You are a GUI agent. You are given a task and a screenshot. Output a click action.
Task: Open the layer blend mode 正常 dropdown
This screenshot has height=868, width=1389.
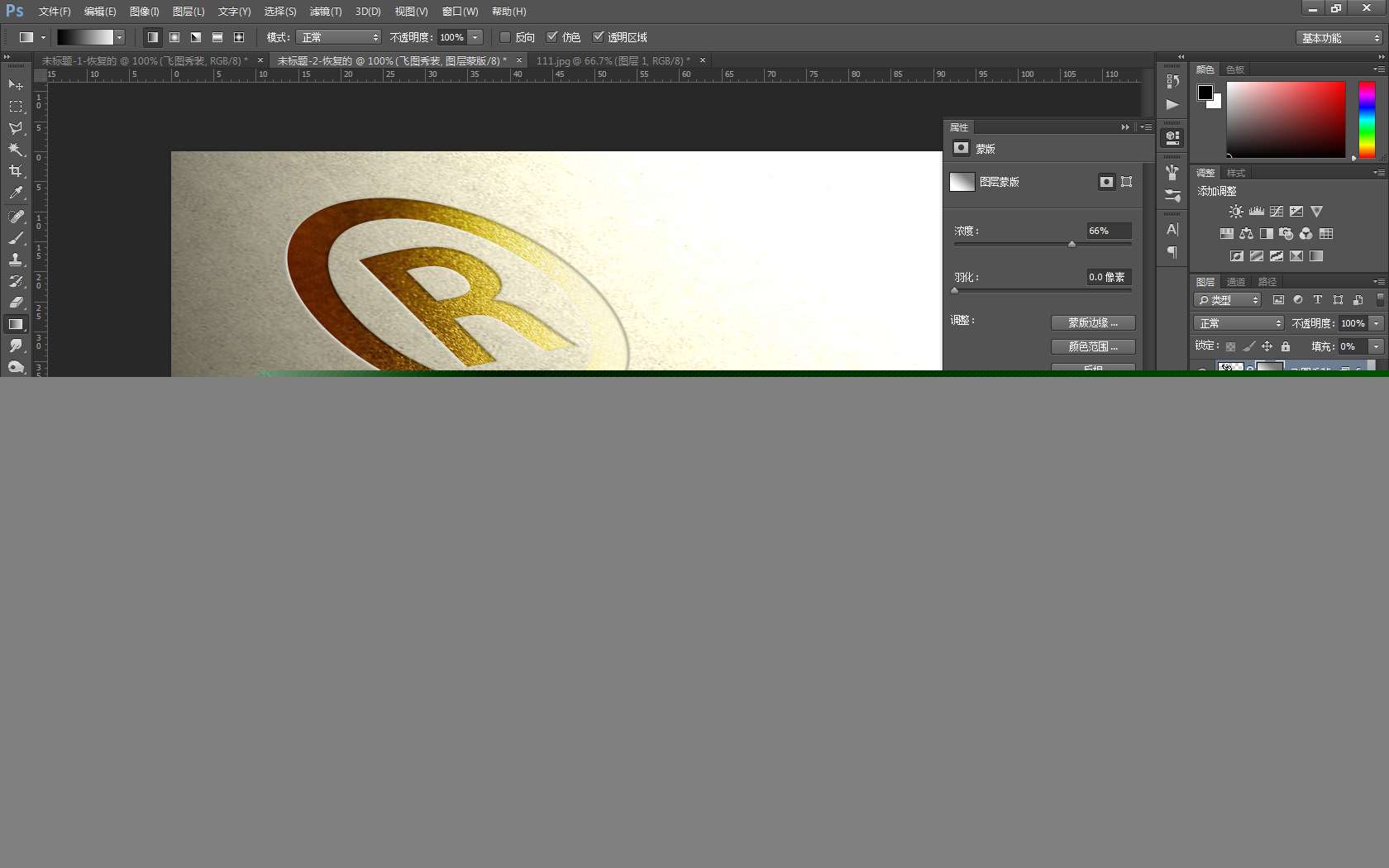1239,323
